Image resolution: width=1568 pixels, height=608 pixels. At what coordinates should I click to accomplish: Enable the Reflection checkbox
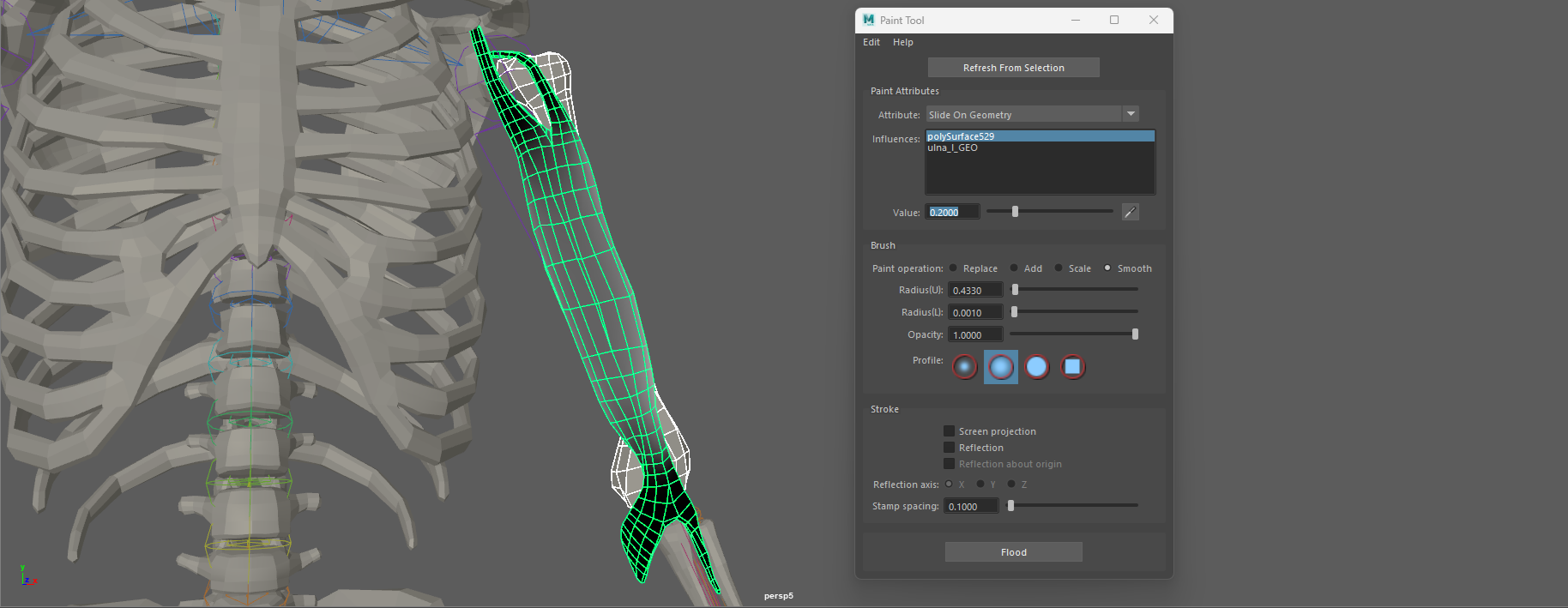tap(950, 448)
